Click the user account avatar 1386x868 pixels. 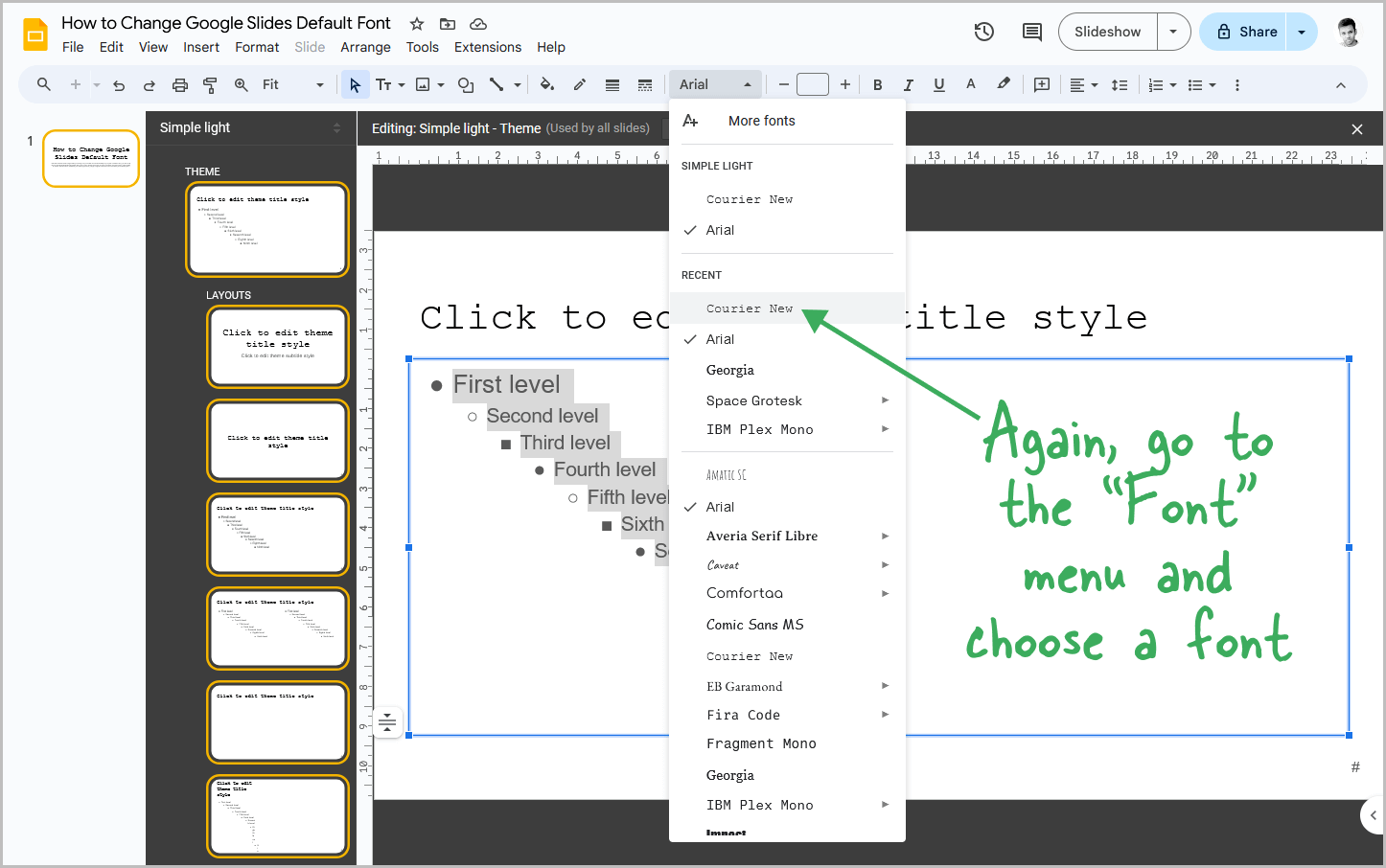[1349, 33]
